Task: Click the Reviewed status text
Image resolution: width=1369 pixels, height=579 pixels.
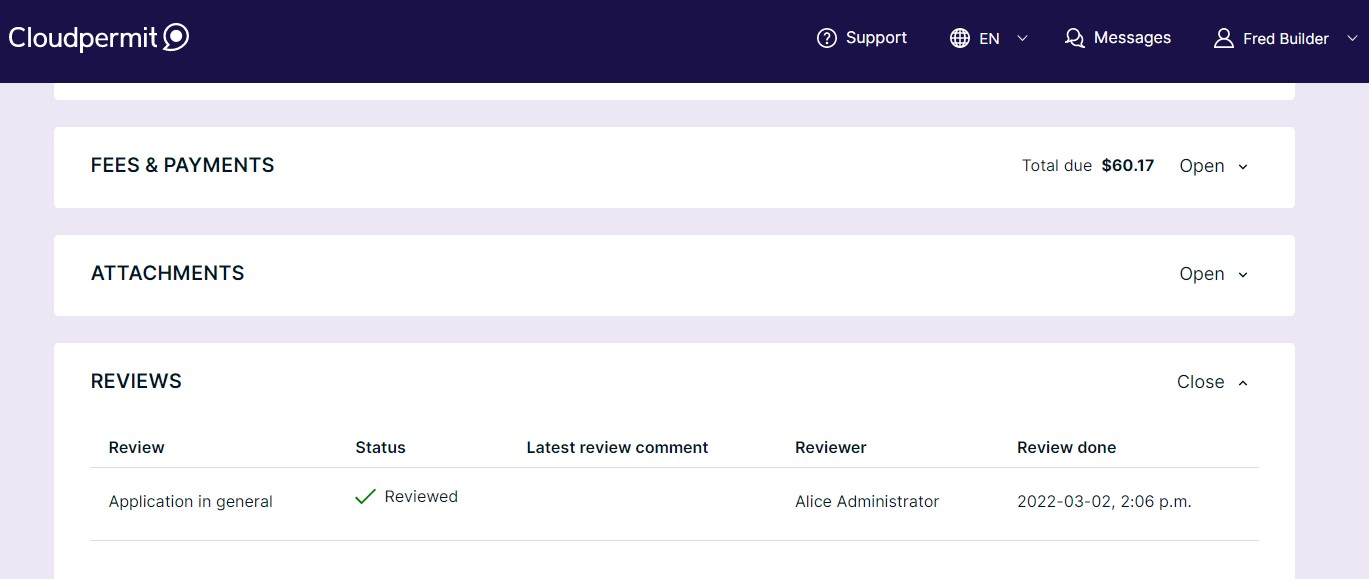Action: [421, 496]
